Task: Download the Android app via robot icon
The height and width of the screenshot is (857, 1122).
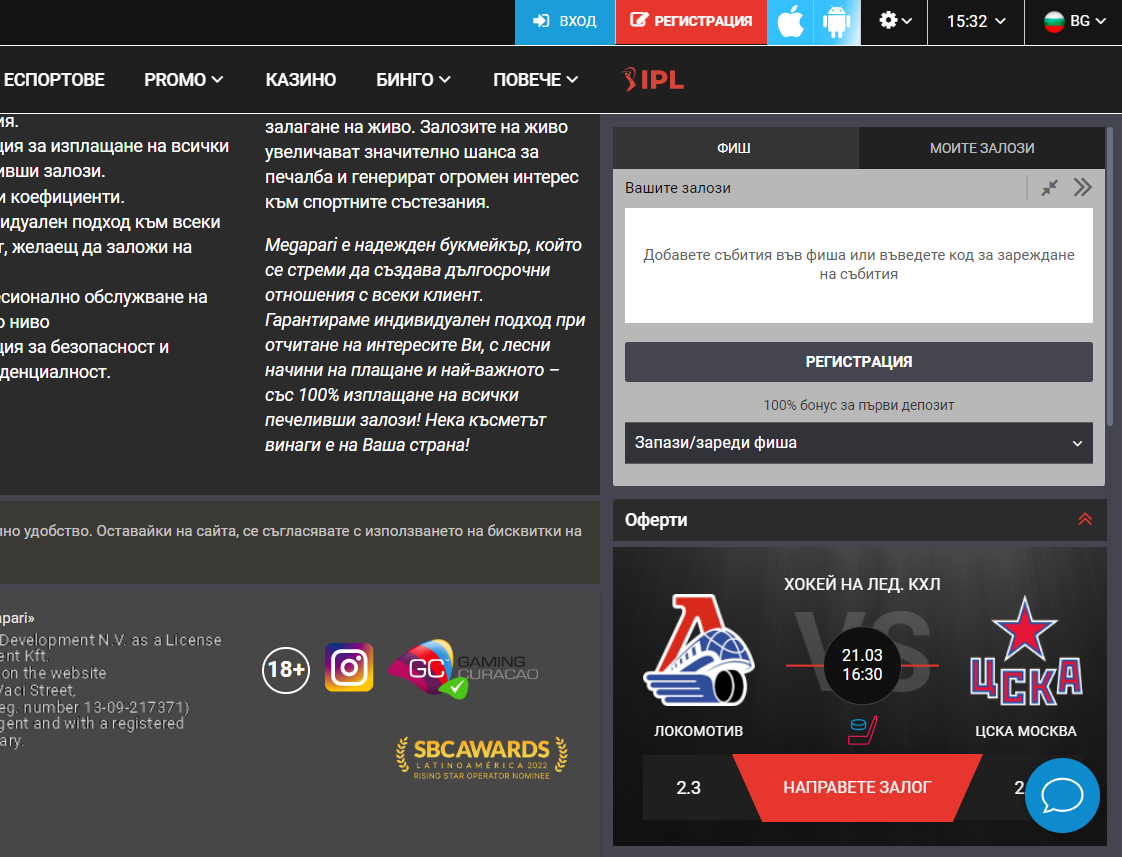Action: click(836, 22)
